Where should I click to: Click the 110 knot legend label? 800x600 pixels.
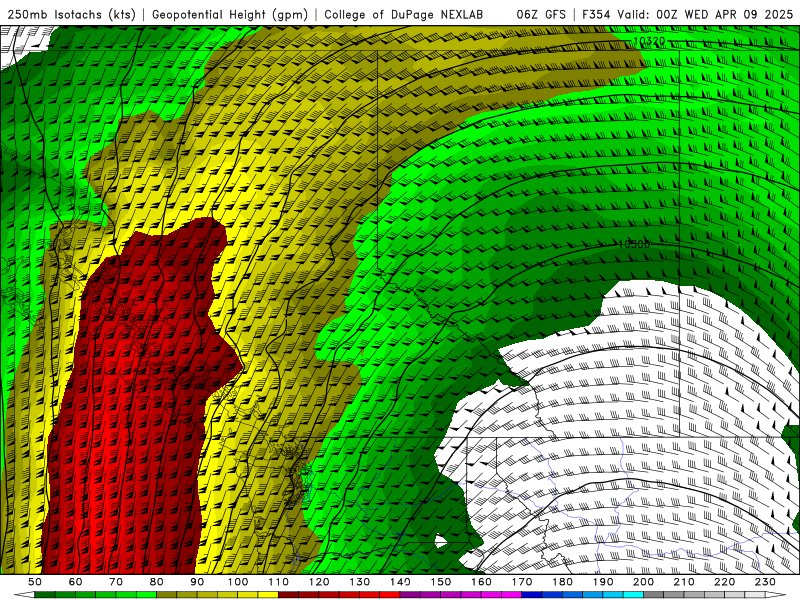279,582
